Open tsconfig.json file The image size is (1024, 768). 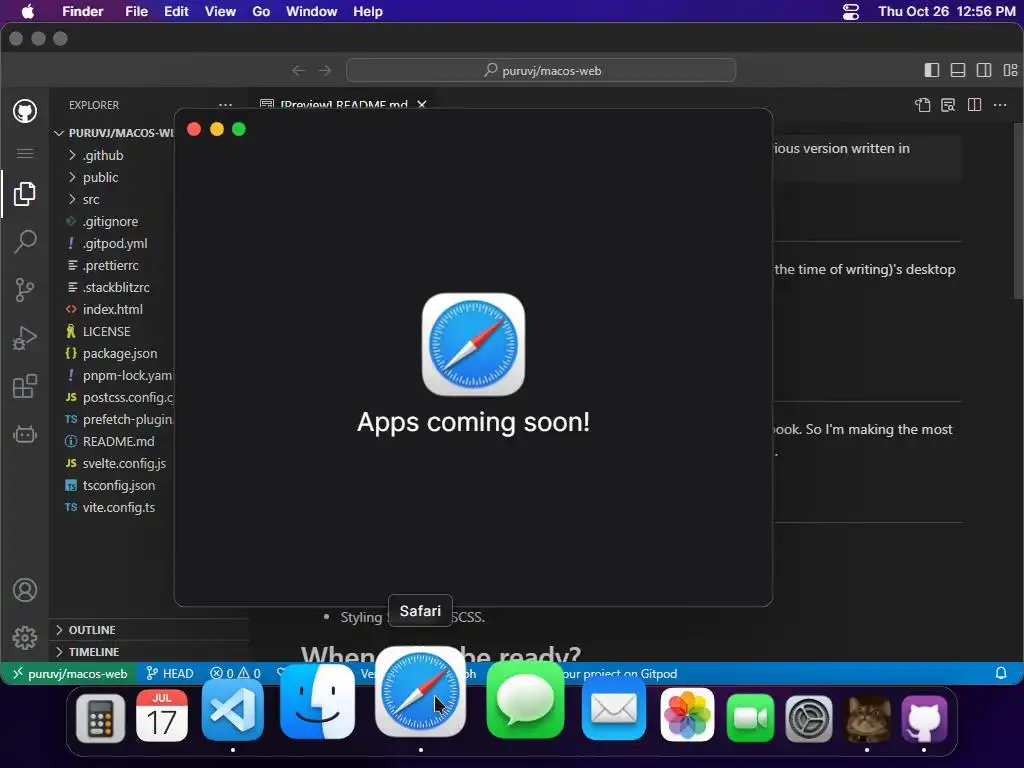tap(113, 485)
